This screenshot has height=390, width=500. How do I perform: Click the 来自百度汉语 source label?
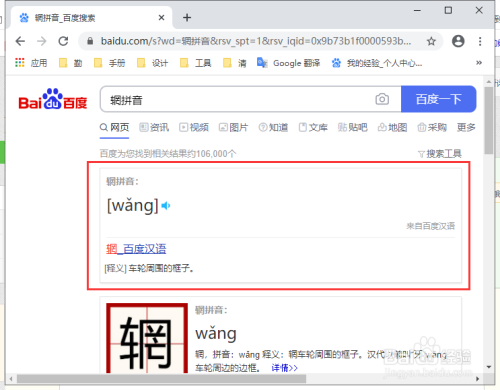[x=430, y=226]
